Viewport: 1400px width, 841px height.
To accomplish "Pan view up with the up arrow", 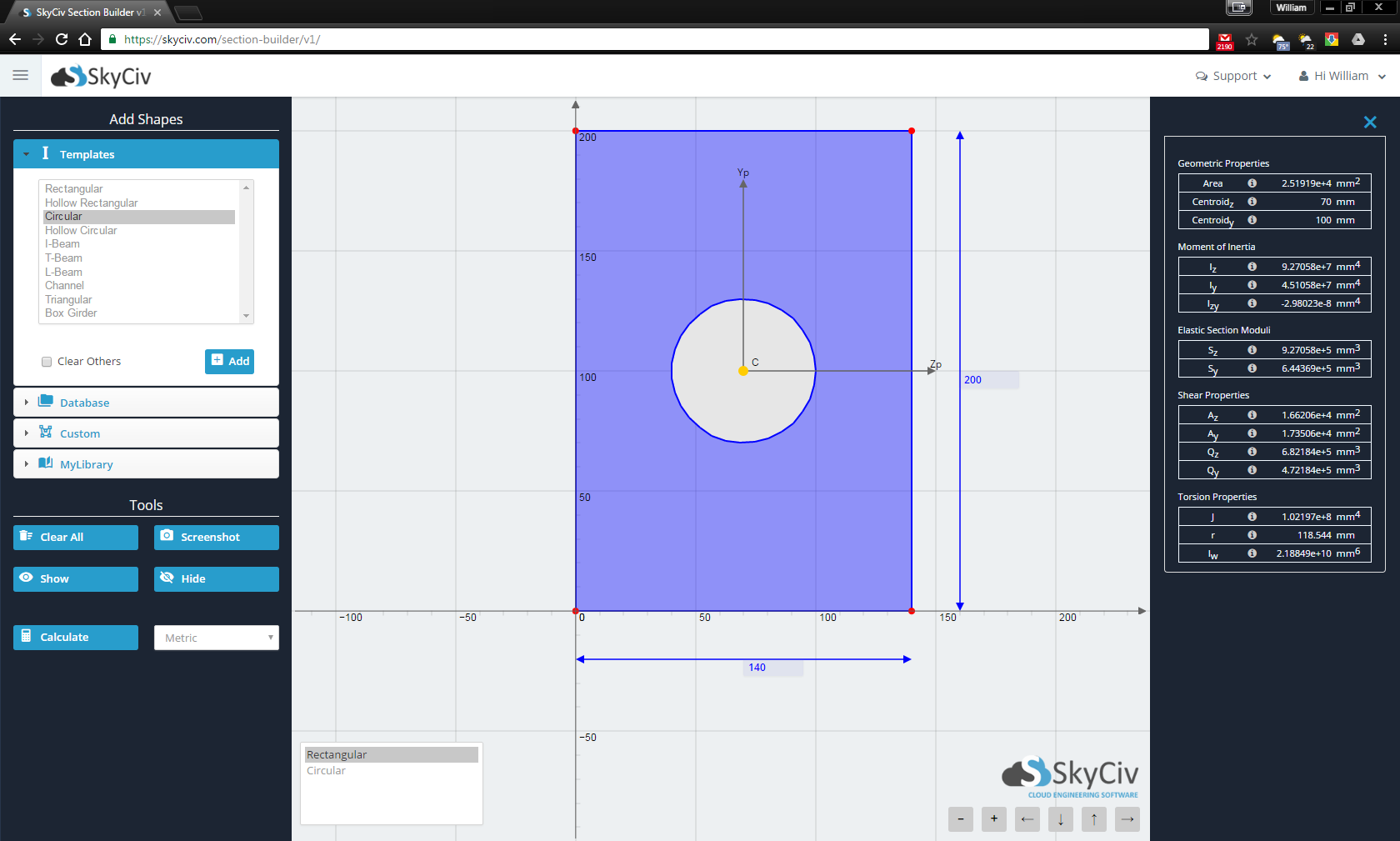I will click(1093, 819).
